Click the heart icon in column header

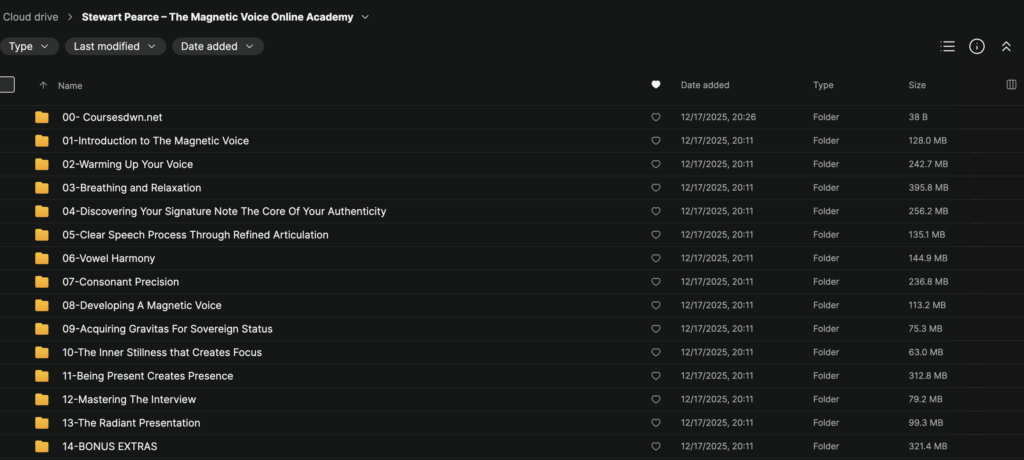tap(656, 85)
